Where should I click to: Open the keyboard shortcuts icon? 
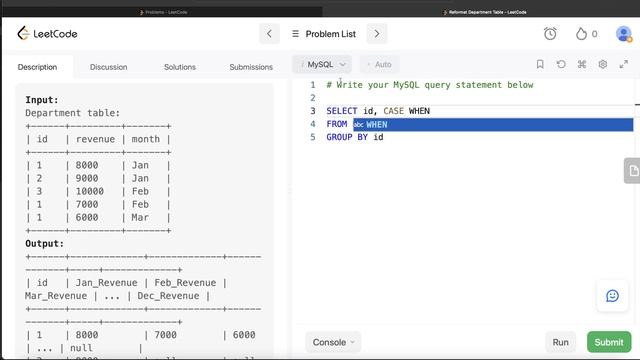[582, 64]
